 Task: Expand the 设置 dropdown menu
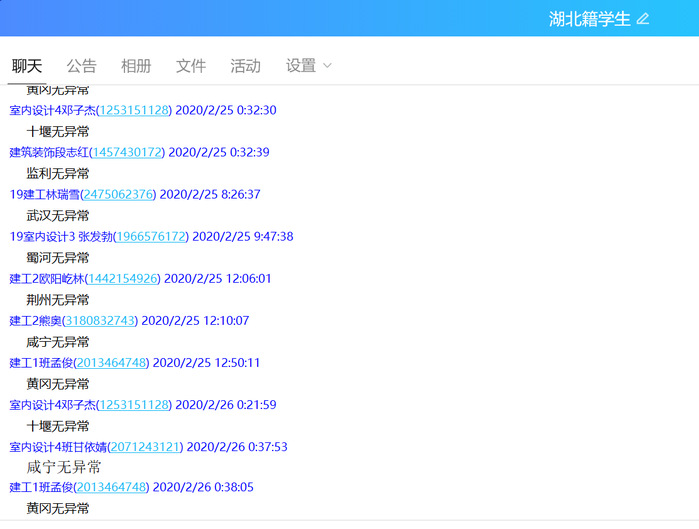click(308, 66)
